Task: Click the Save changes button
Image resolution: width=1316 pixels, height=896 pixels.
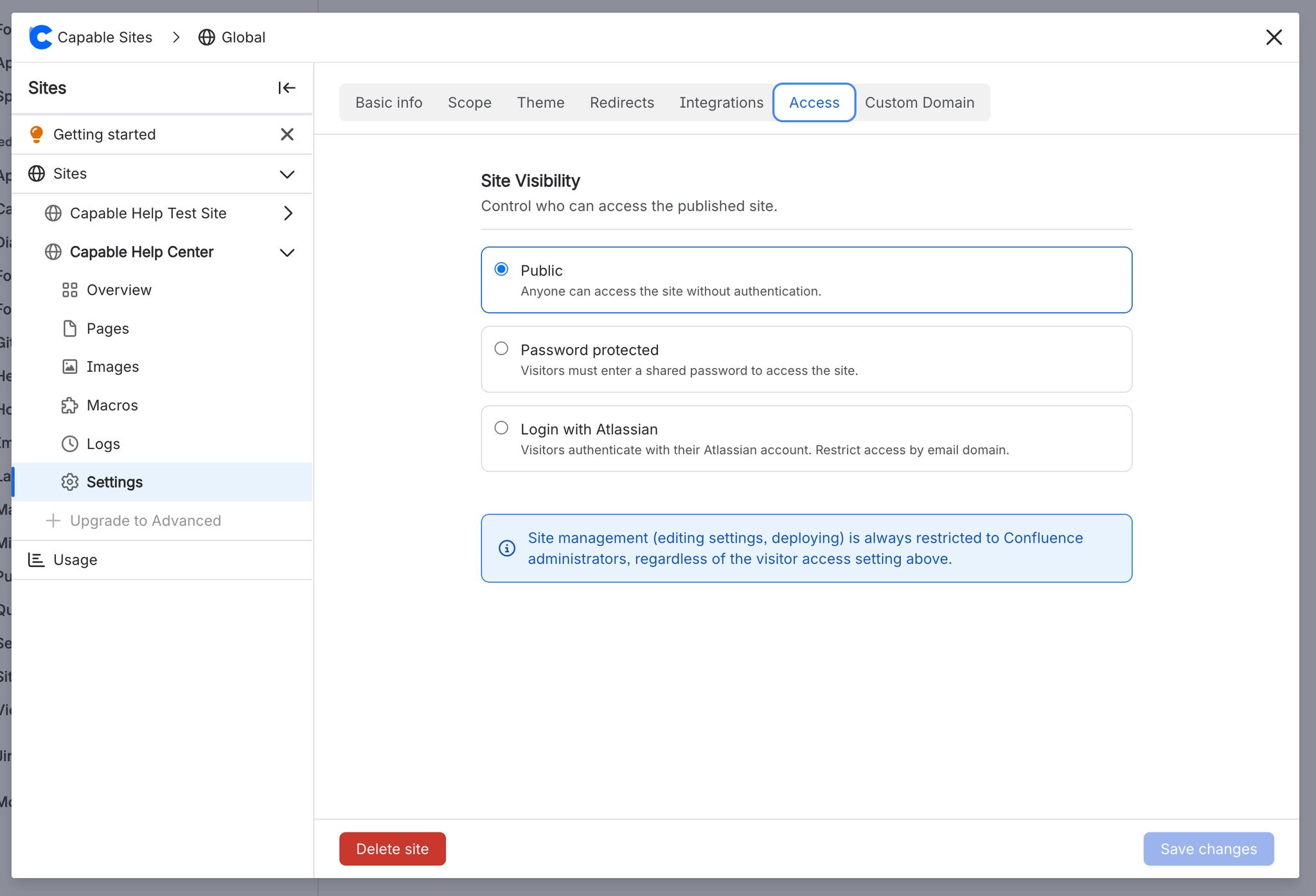Action: [1209, 848]
